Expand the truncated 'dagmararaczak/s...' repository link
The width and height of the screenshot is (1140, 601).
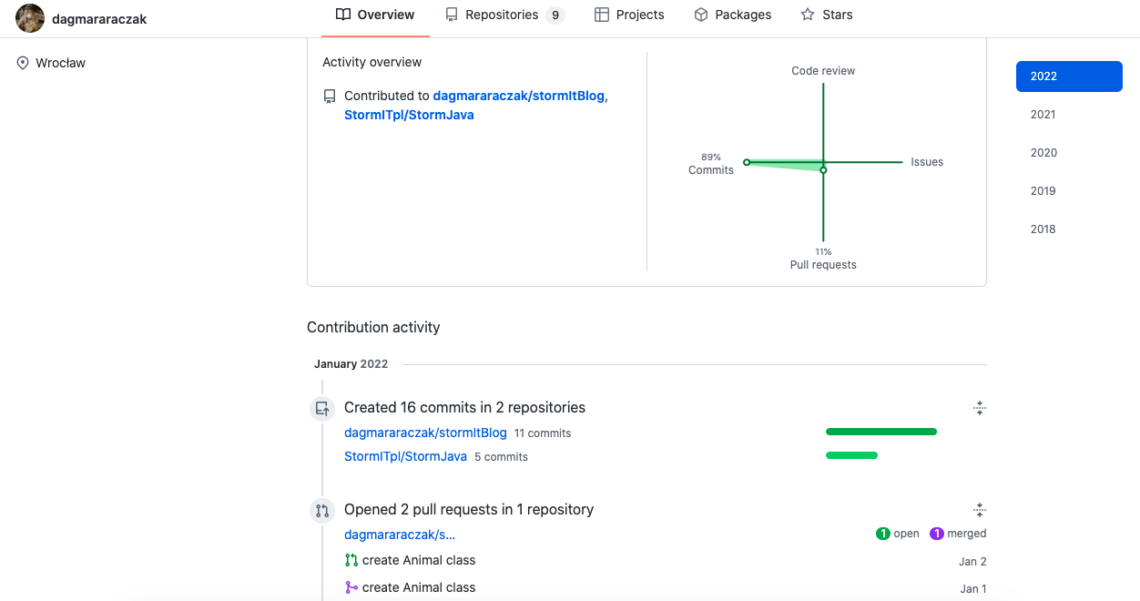(x=399, y=534)
